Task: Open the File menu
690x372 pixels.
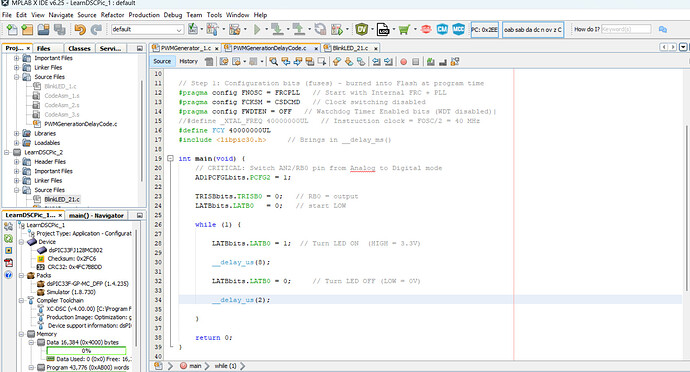Action: [7, 15]
